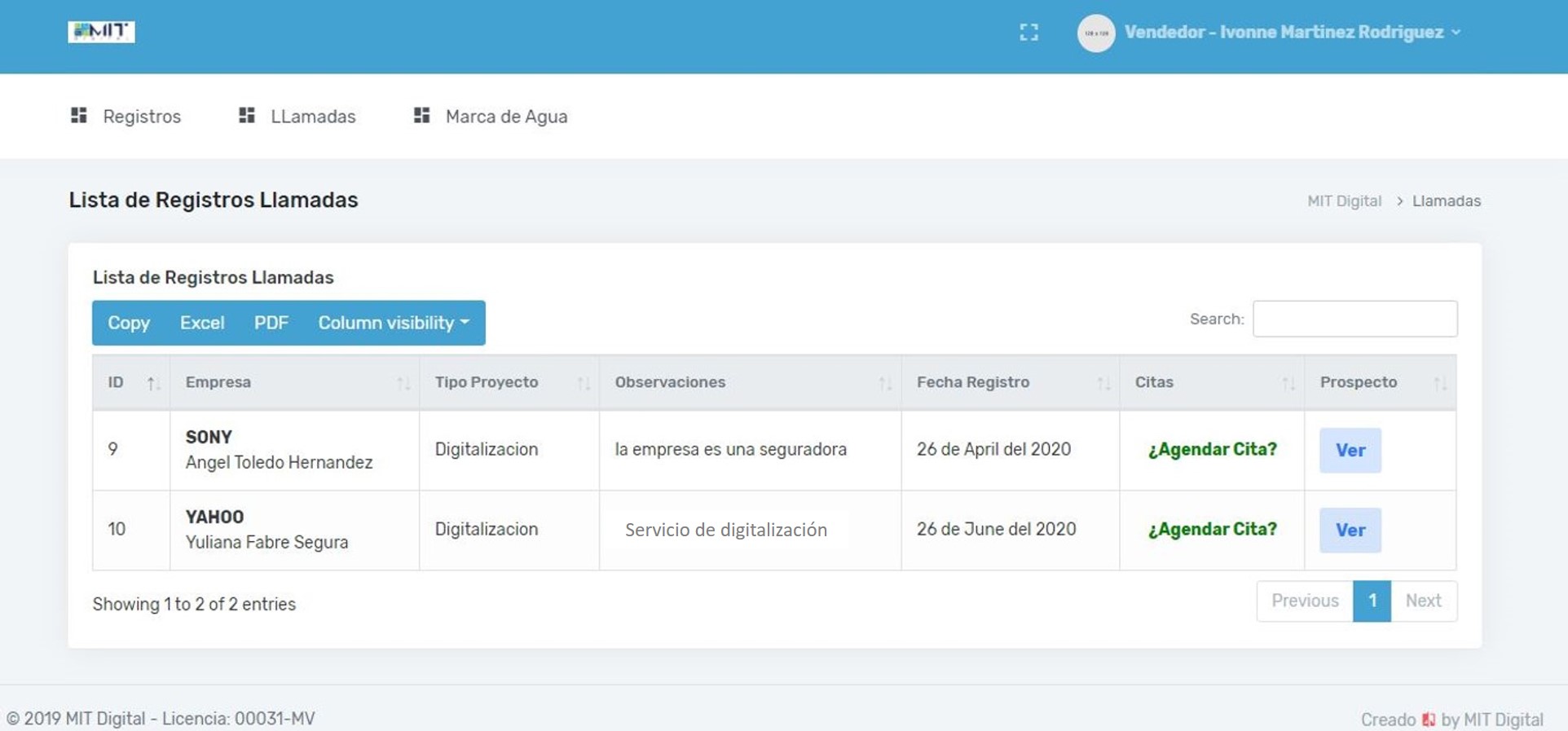Select page 1 in pagination
The width and height of the screenshot is (1568, 731).
[1372, 601]
